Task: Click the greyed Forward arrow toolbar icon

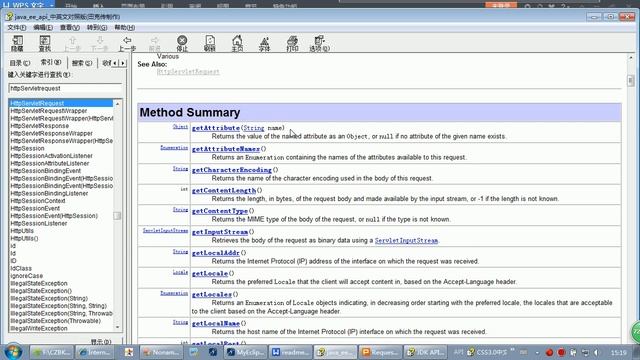Action: [x=154, y=43]
